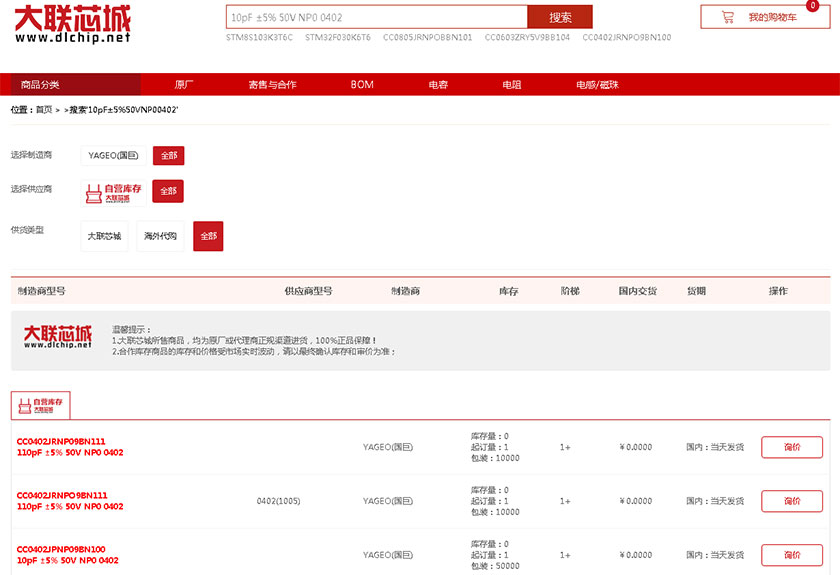Click 询价 for the CC0402JRNPO9BN100 row
The width and height of the screenshot is (840, 575).
pyautogui.click(x=791, y=555)
